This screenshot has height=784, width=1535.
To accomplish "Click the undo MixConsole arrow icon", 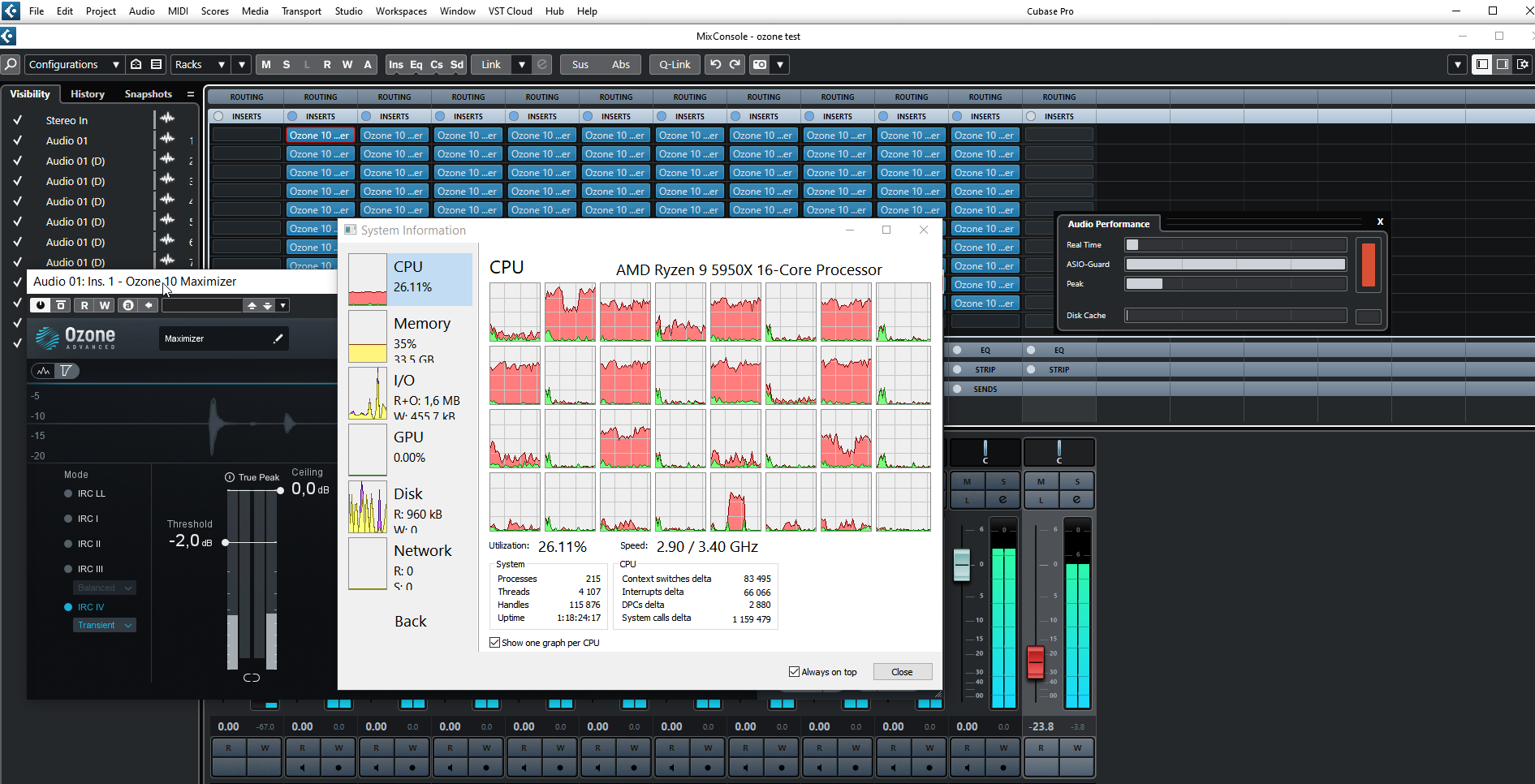I will pos(715,64).
